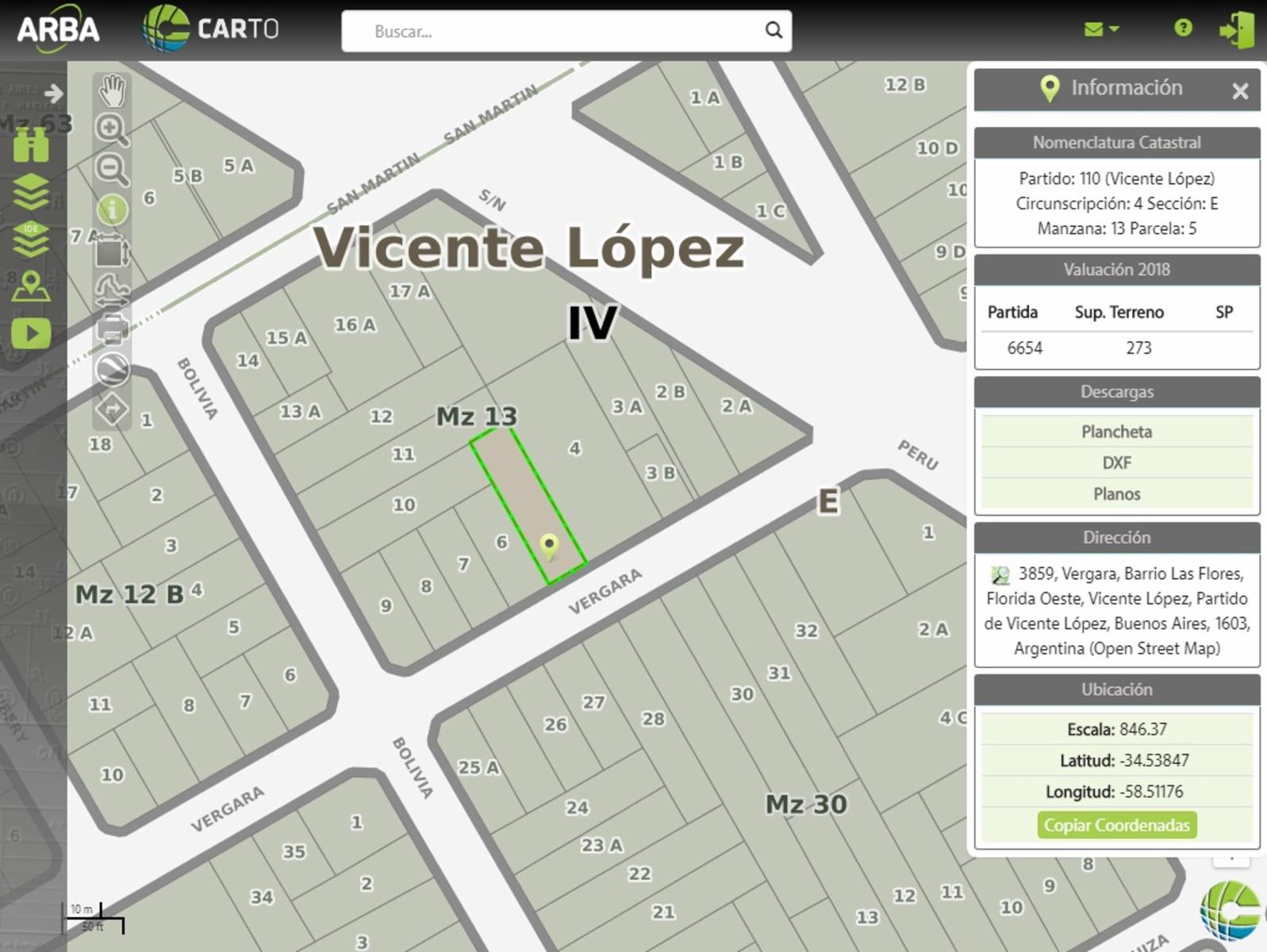Click the zoom in magnifier tool
The image size is (1267, 952).
pos(111,129)
